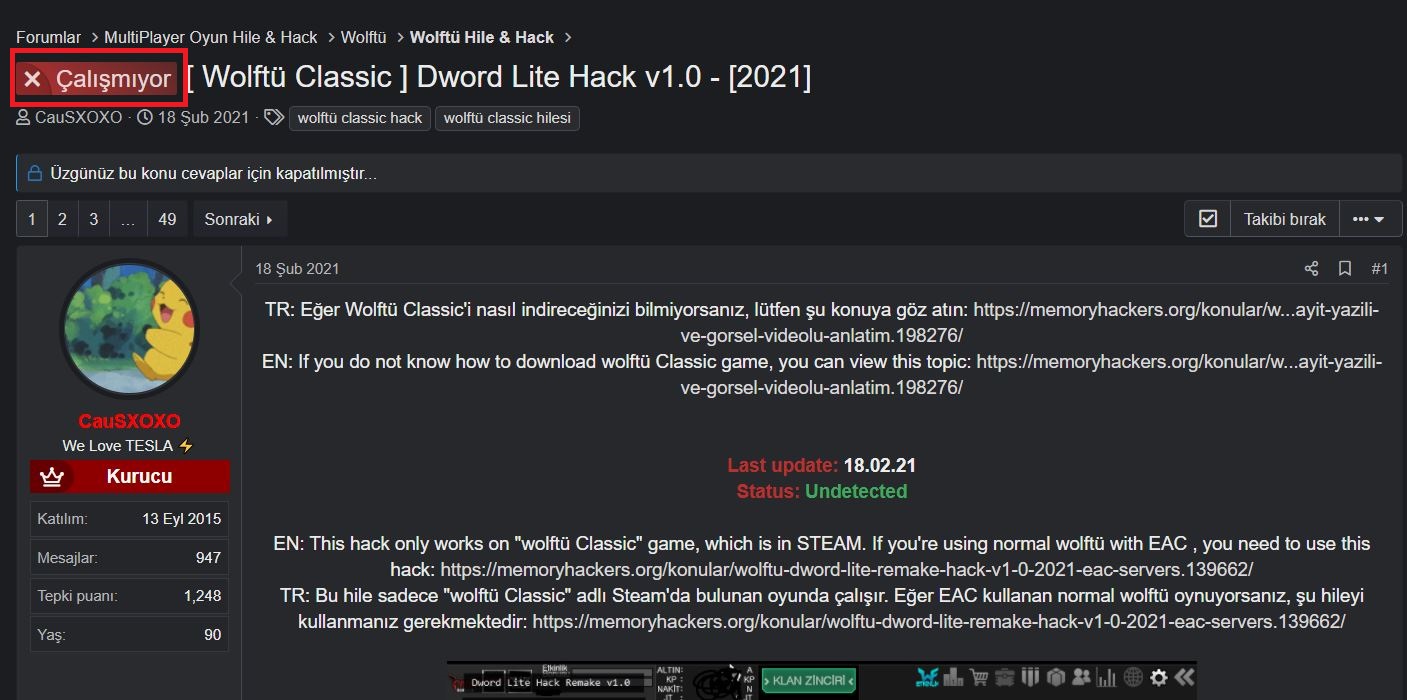Open the EN EAC-servers hack link

pos(847,569)
